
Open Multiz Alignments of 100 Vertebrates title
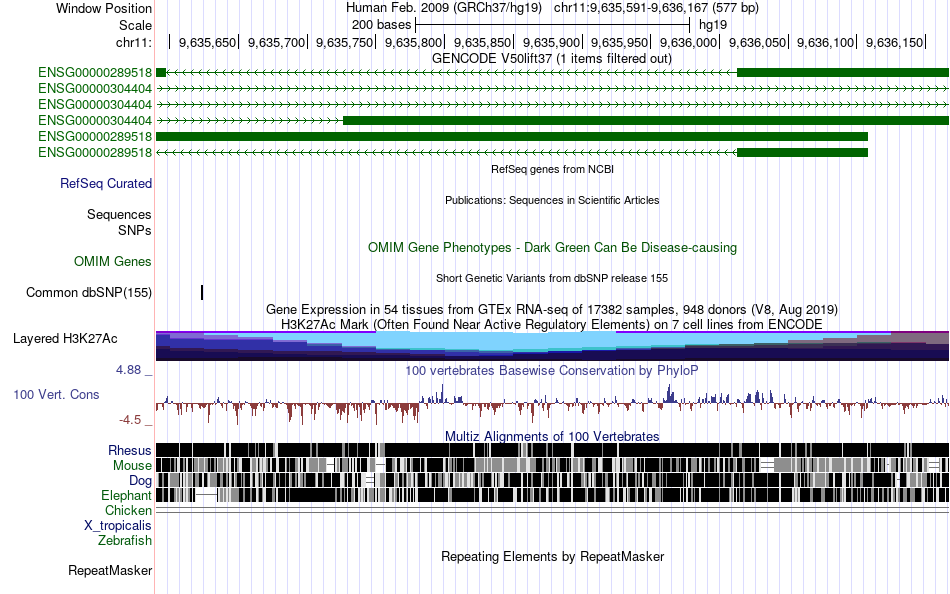552,436
